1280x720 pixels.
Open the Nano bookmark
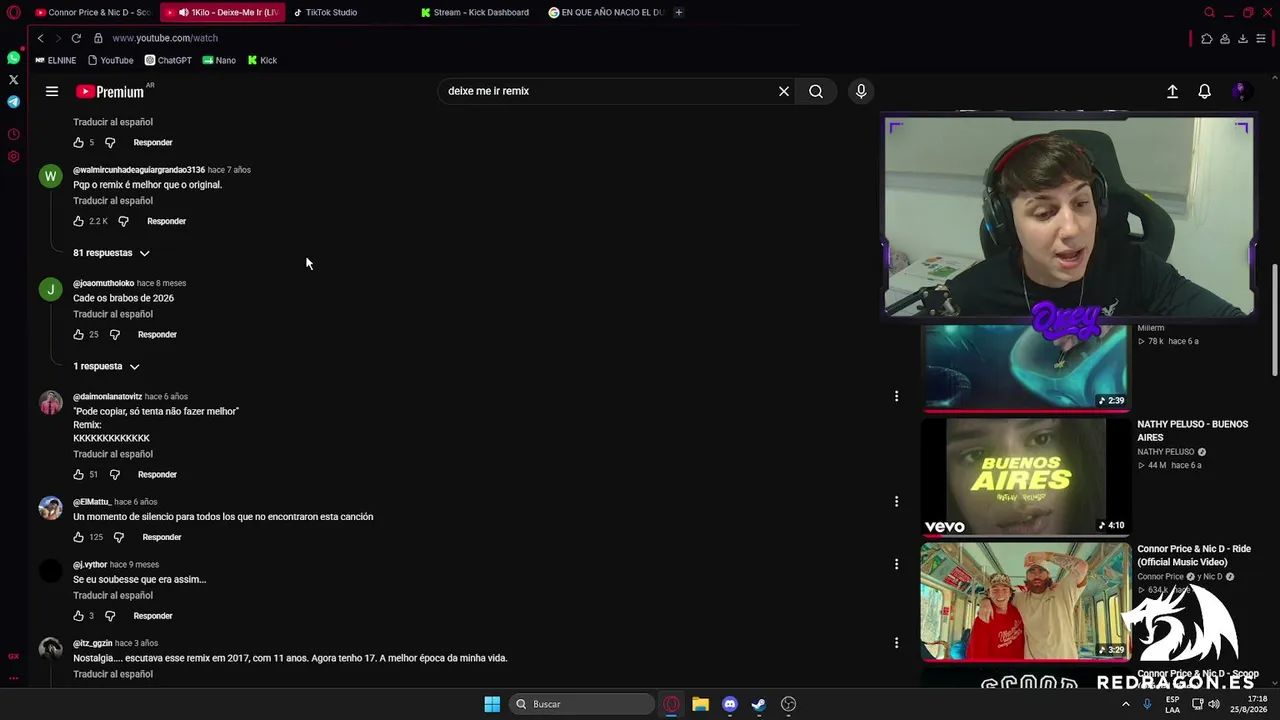tap(219, 60)
